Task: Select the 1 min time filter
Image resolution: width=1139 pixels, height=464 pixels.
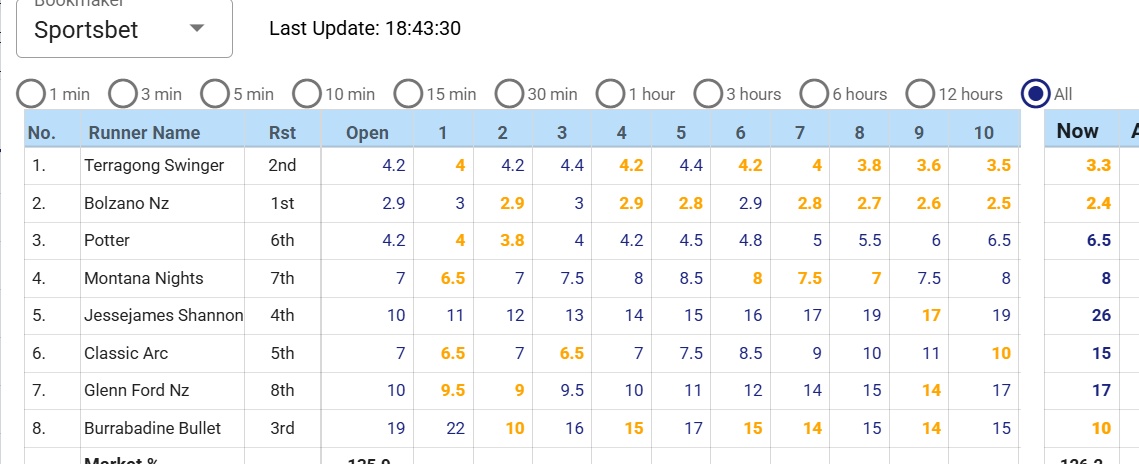Action: click(32, 94)
